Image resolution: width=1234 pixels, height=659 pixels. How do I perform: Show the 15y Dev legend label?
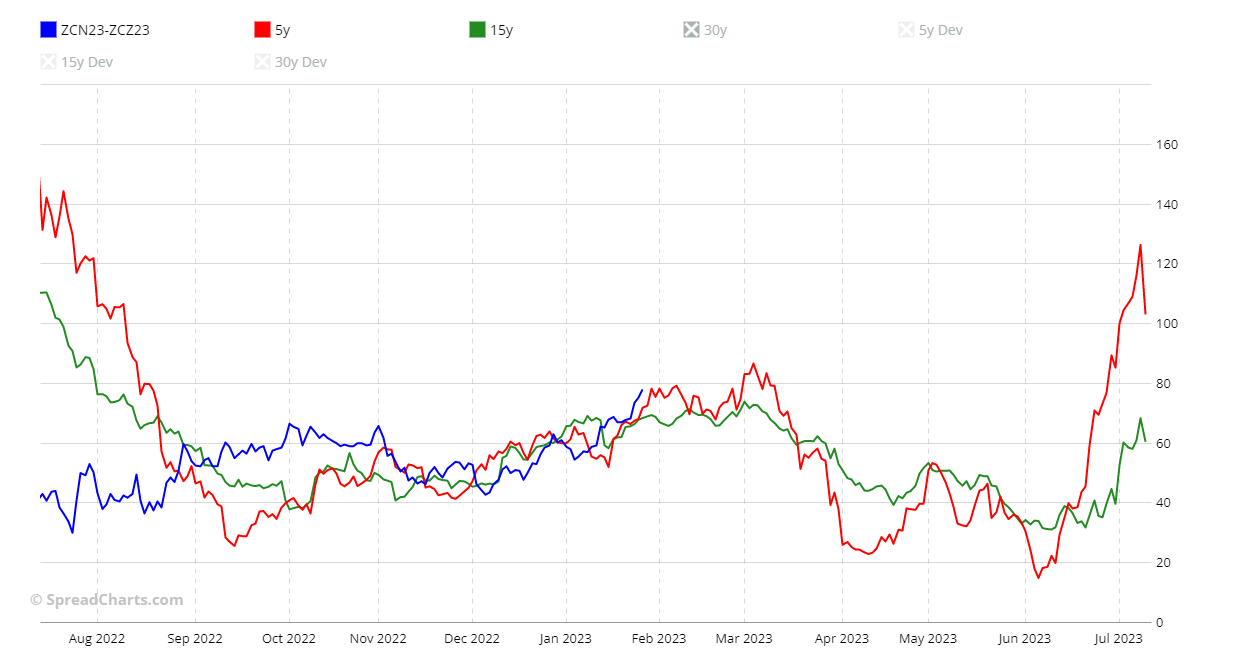pos(87,62)
